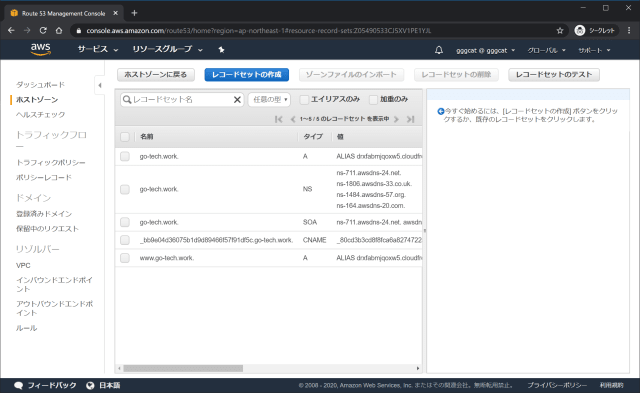Bookmark this page with star icon
The image size is (640, 393).
[x=560, y=31]
